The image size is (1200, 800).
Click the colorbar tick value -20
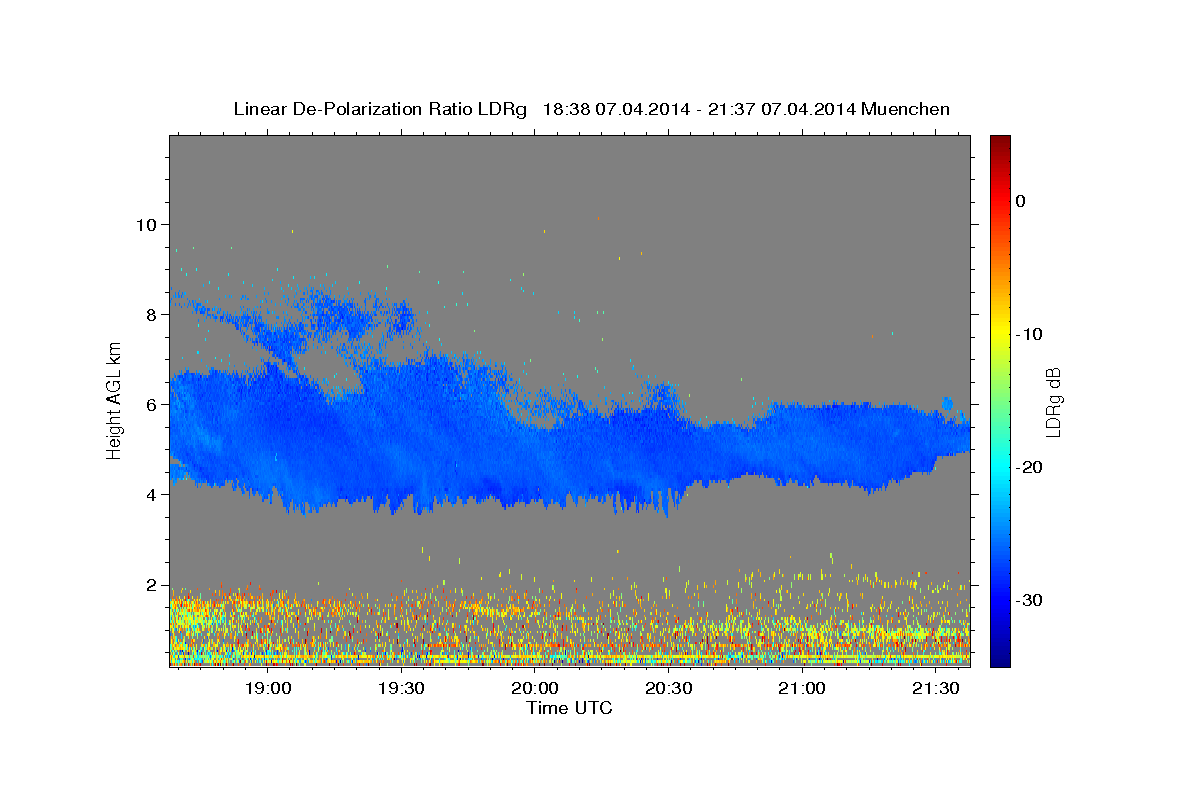[1029, 467]
